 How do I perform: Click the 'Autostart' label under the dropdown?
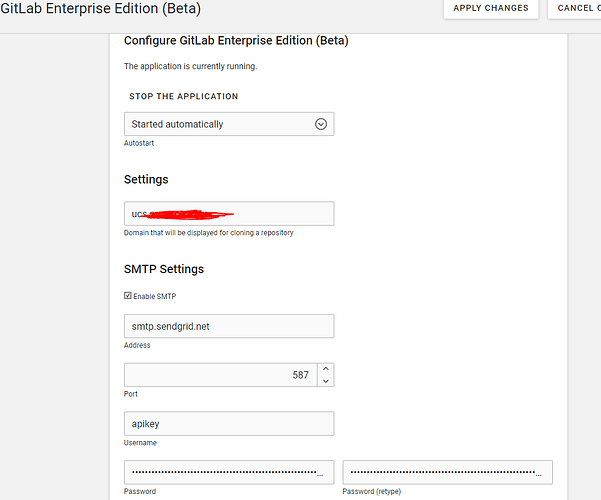[x=139, y=143]
